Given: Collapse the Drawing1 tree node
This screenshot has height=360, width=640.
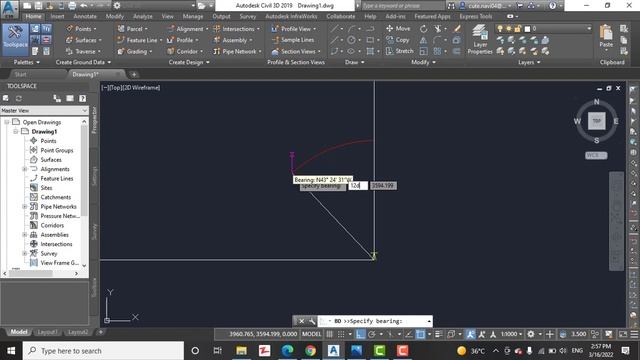Looking at the screenshot, I should pos(16,131).
